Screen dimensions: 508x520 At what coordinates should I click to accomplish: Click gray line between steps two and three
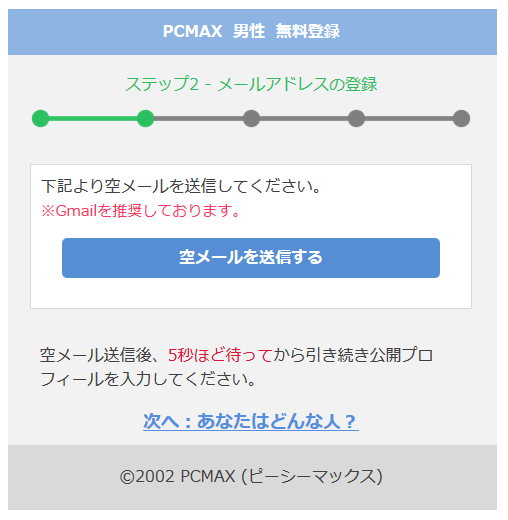(x=198, y=118)
